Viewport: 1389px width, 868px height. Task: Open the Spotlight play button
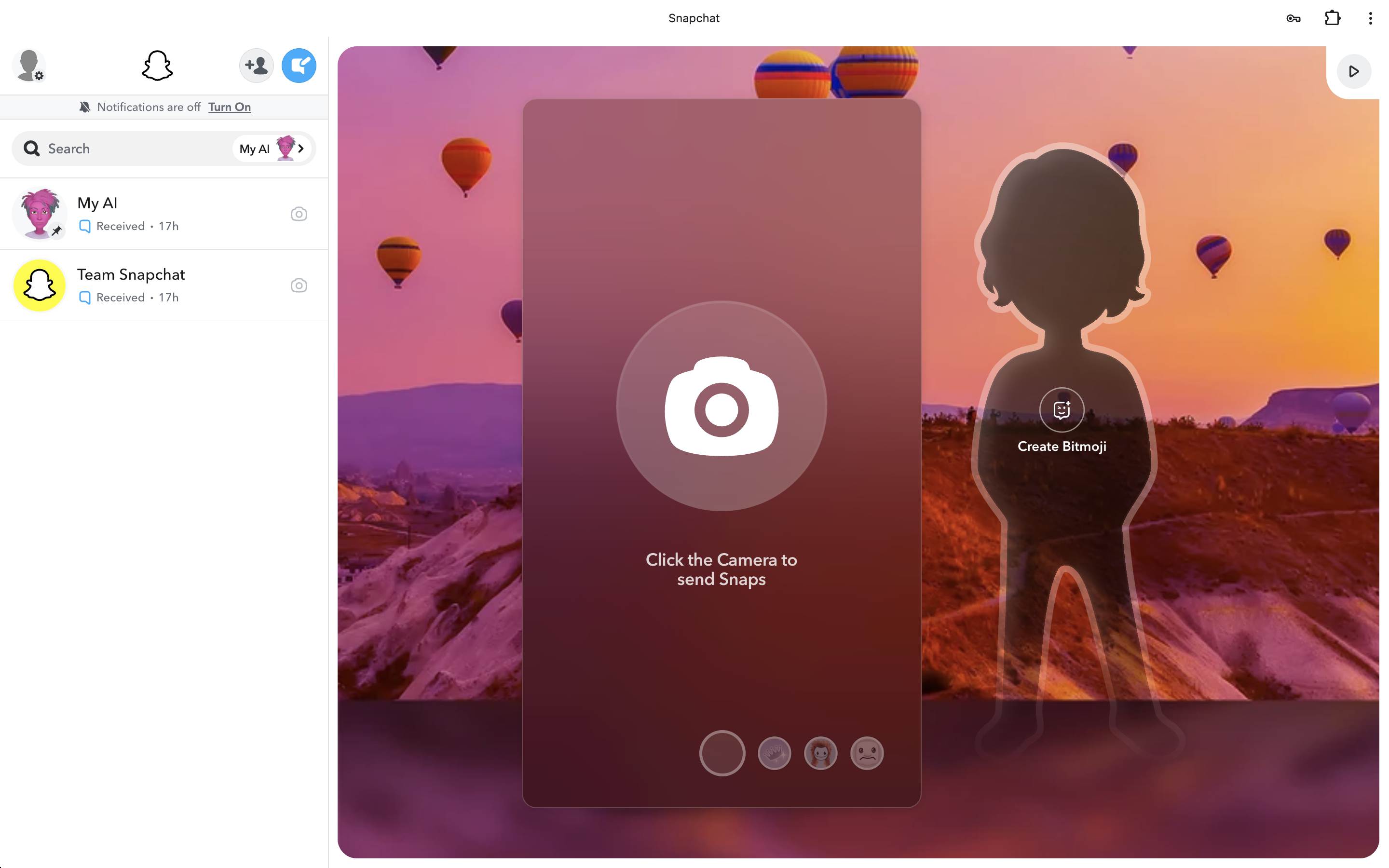point(1354,71)
